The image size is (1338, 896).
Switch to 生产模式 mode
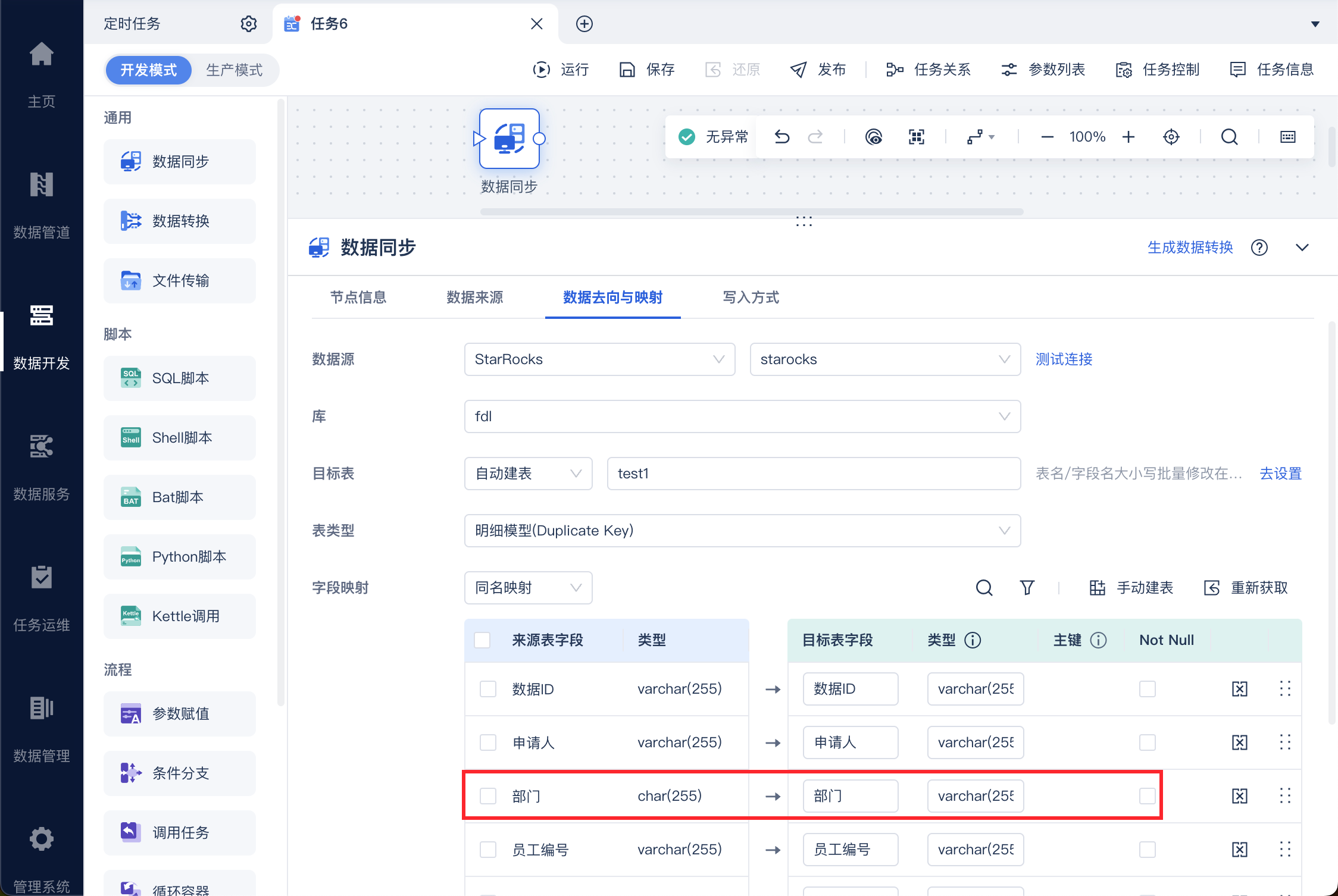[x=234, y=70]
